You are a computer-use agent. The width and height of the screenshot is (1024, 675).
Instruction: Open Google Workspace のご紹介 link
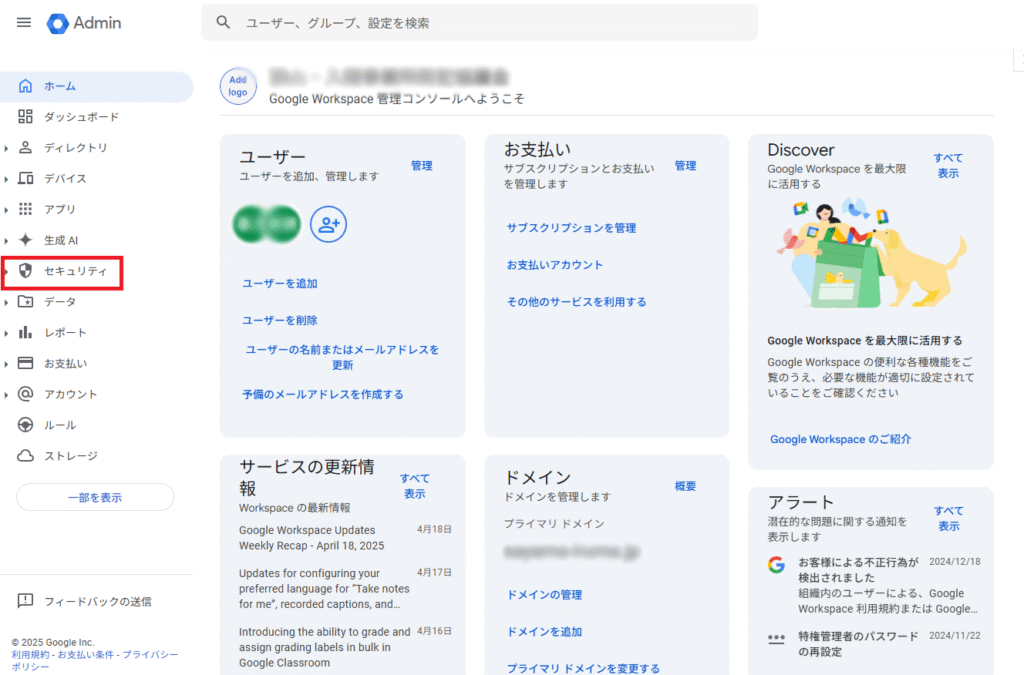pyautogui.click(x=840, y=439)
